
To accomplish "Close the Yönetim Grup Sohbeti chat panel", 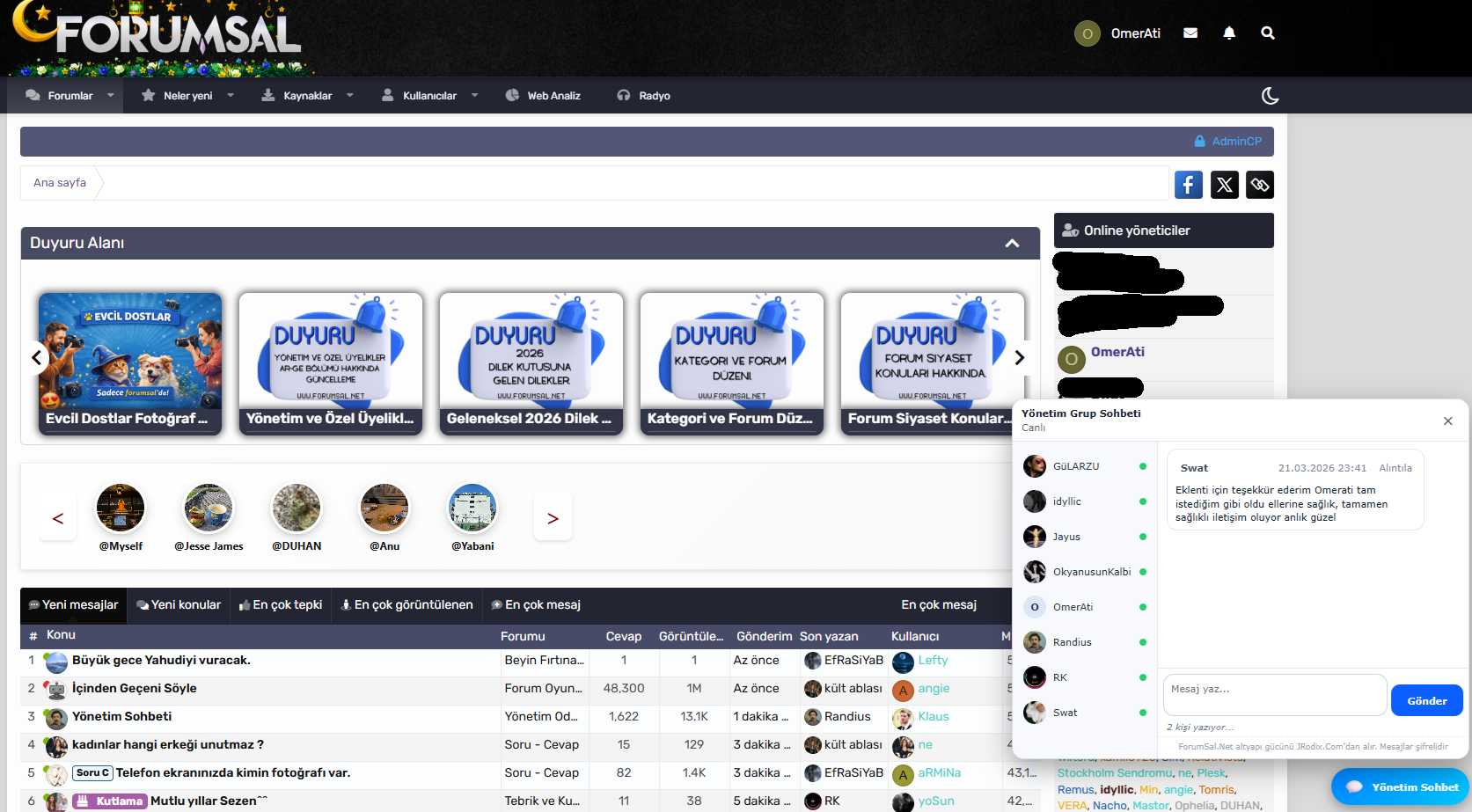I will coord(1447,421).
